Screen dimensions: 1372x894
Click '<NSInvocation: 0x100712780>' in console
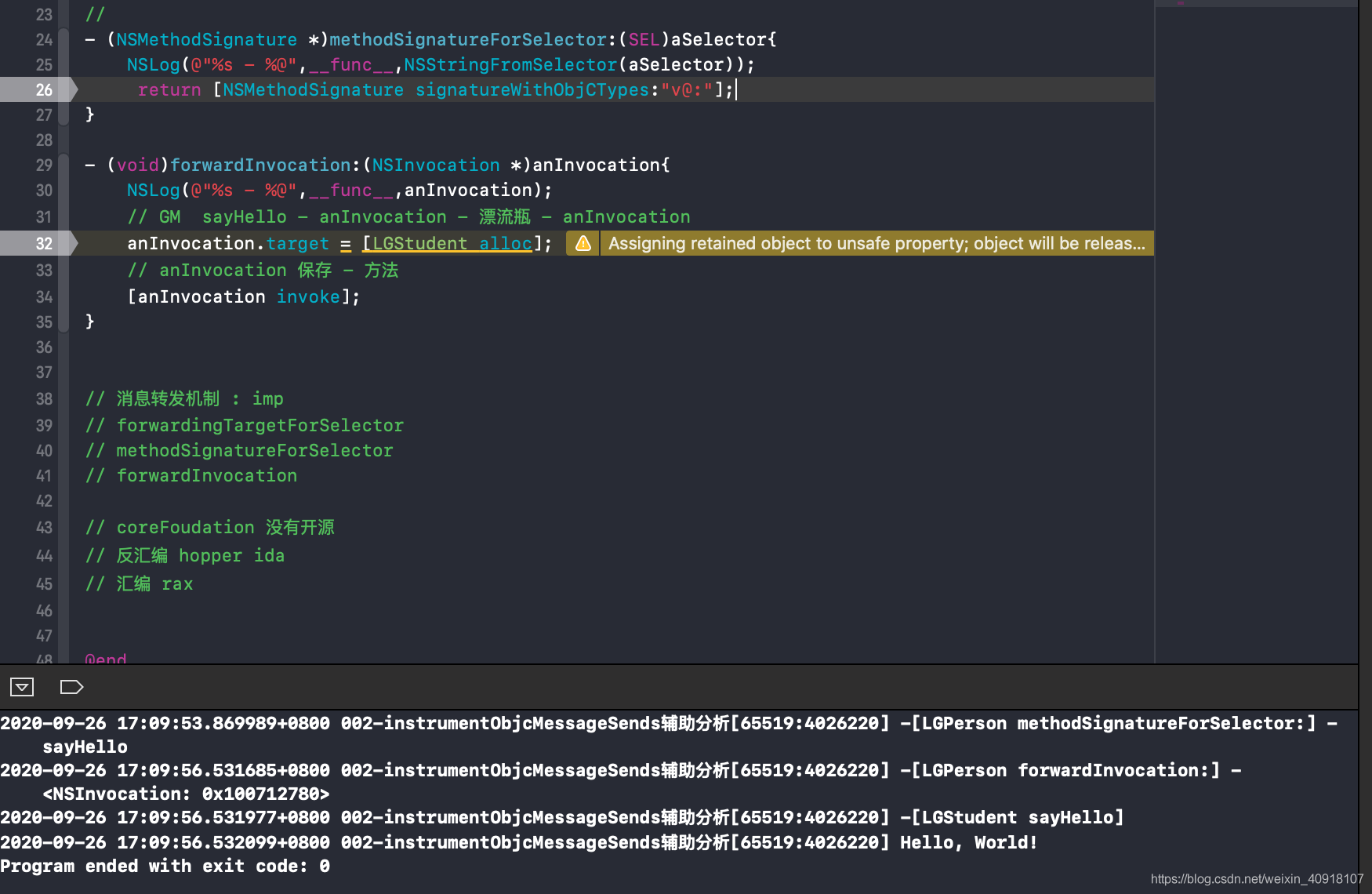186,794
